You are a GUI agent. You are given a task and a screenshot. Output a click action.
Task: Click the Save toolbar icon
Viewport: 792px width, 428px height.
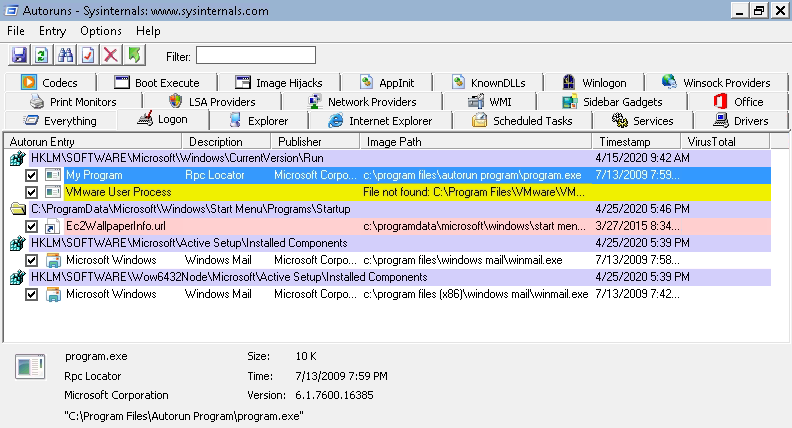19,55
